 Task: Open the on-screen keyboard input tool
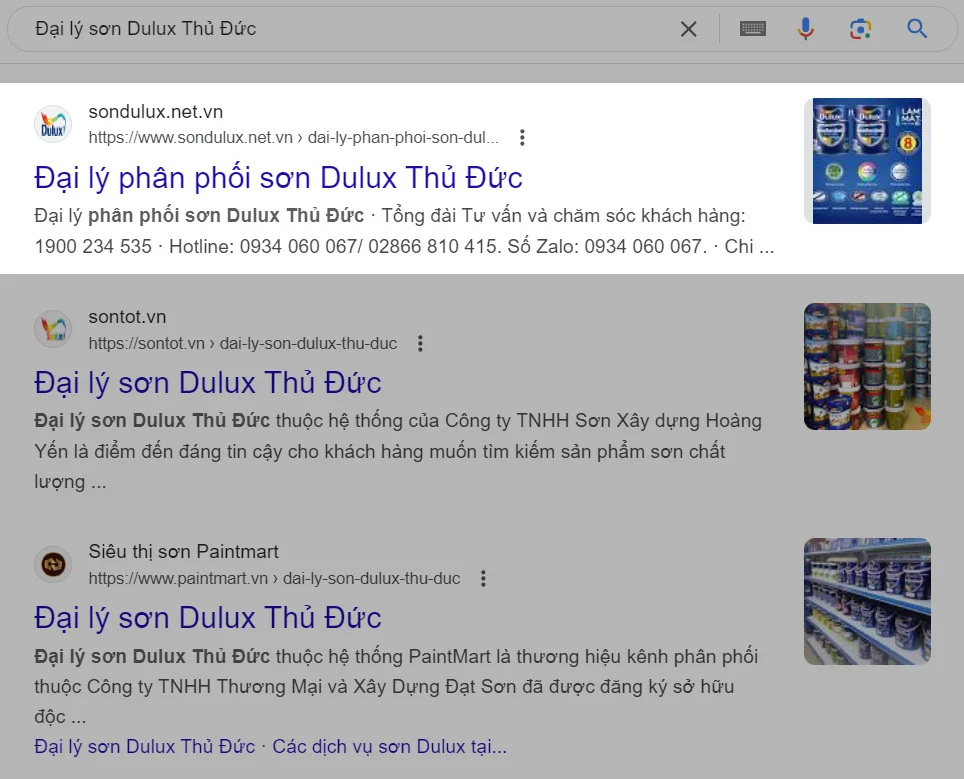pos(753,29)
